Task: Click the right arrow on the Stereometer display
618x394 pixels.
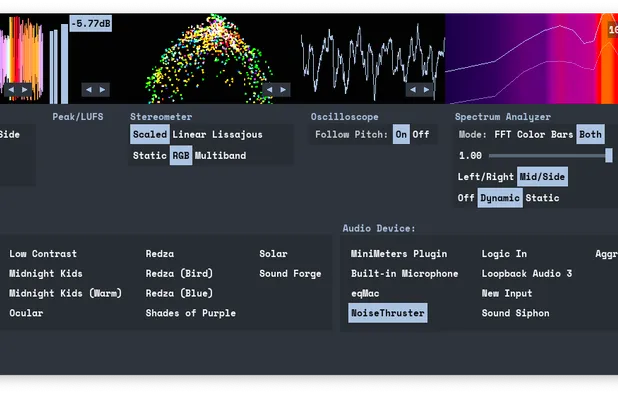Action: click(283, 90)
